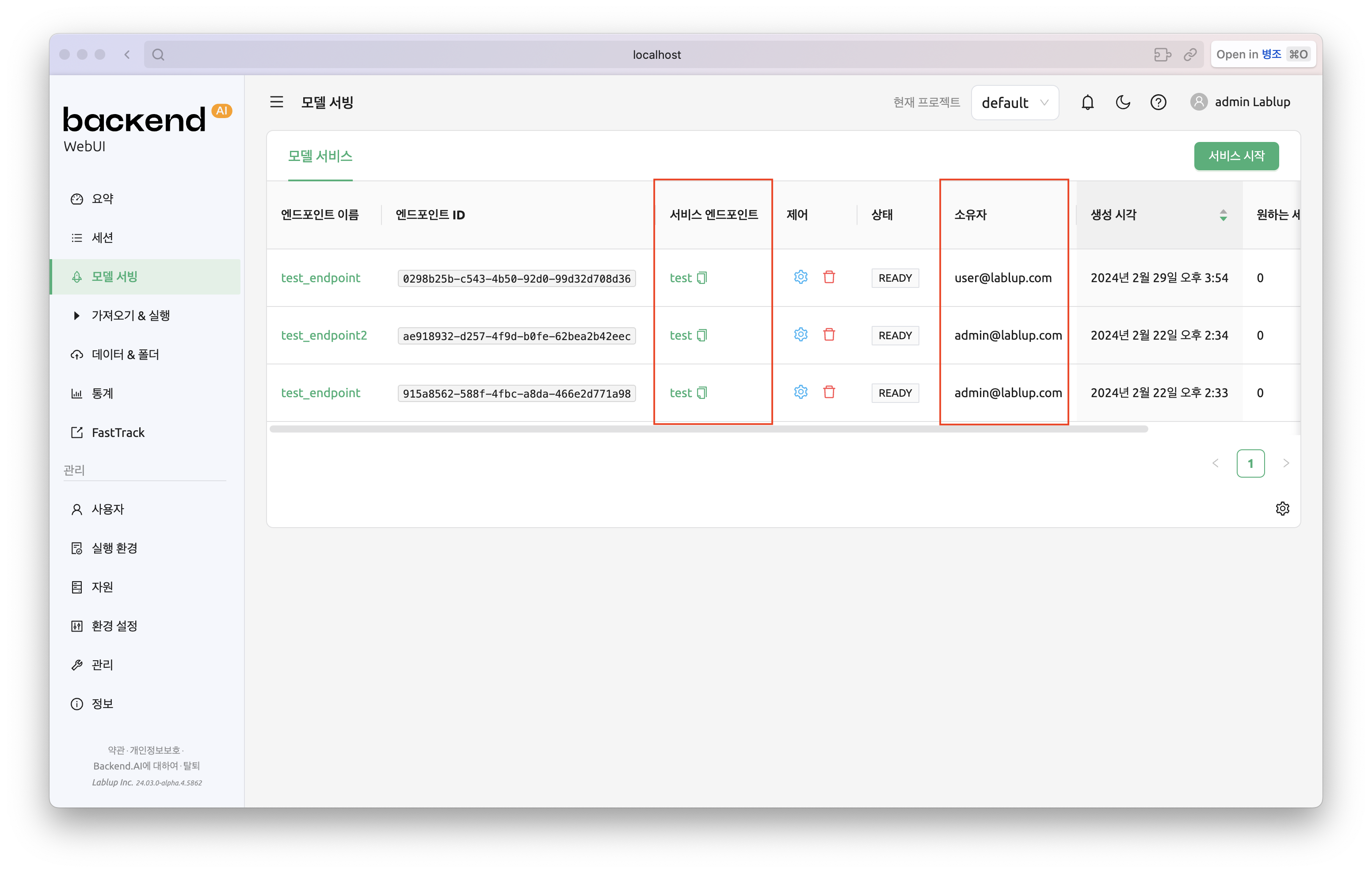Viewport: 1372px width, 873px height.
Task: Collapse sidebar with hamburger menu icon
Action: pyautogui.click(x=276, y=102)
